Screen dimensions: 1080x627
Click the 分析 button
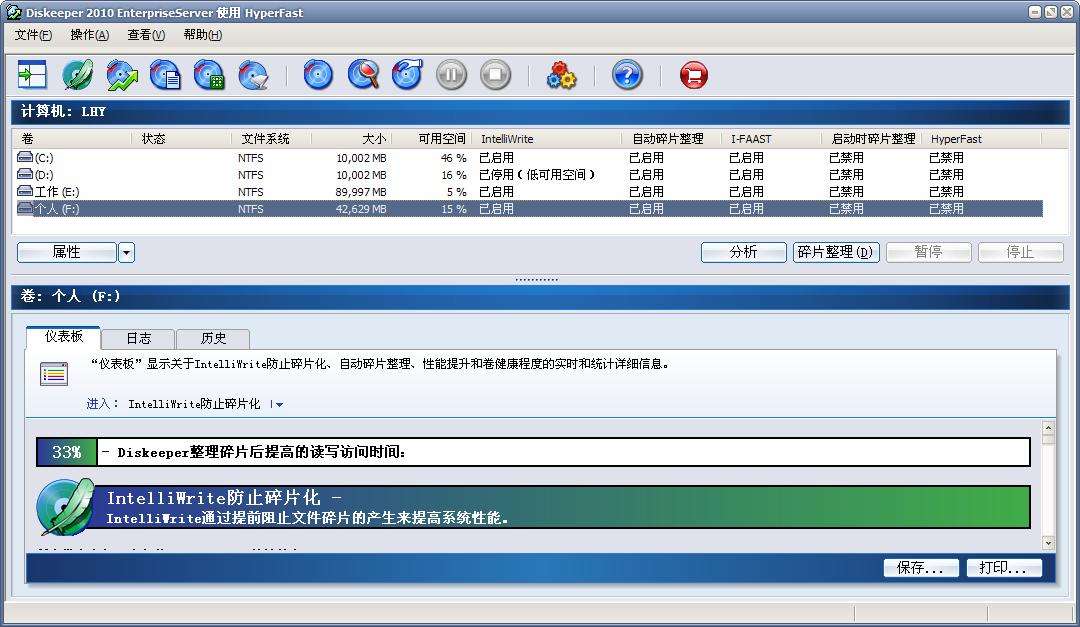743,252
